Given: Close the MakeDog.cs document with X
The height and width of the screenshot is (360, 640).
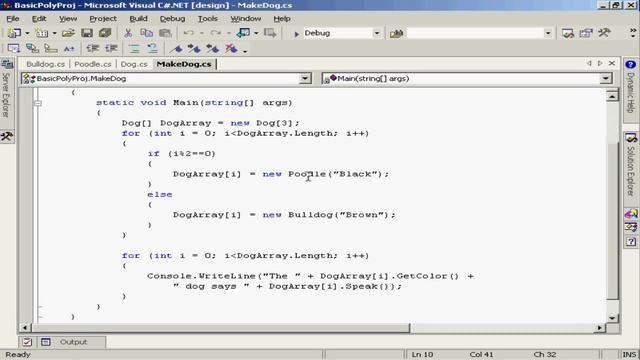Looking at the screenshot, I should 611,63.
